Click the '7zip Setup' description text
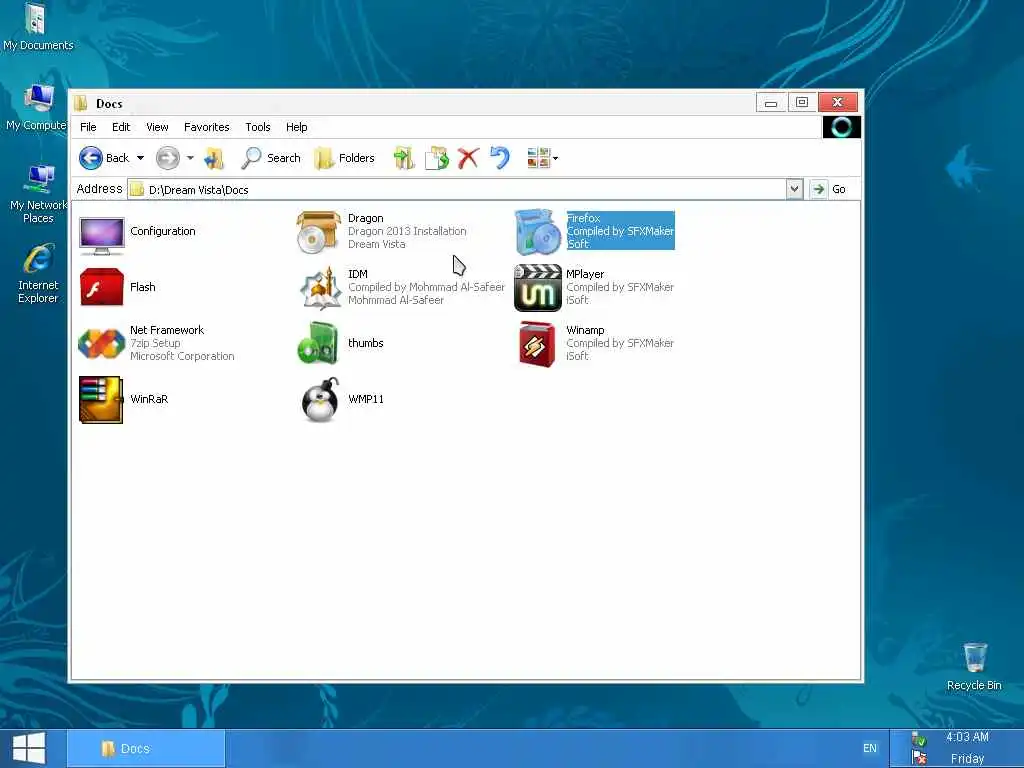Viewport: 1024px width, 768px height. tap(155, 343)
